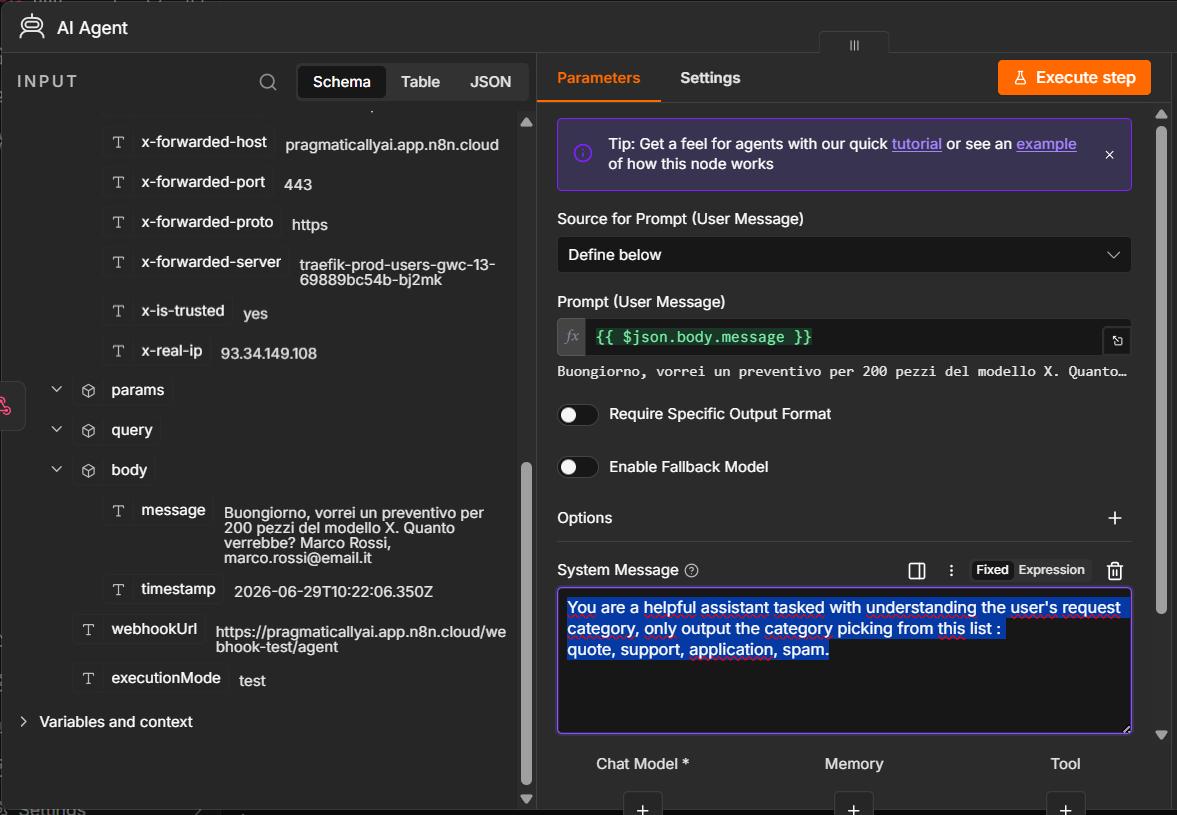Open the example link in the tip
1177x815 pixels.
[1046, 143]
